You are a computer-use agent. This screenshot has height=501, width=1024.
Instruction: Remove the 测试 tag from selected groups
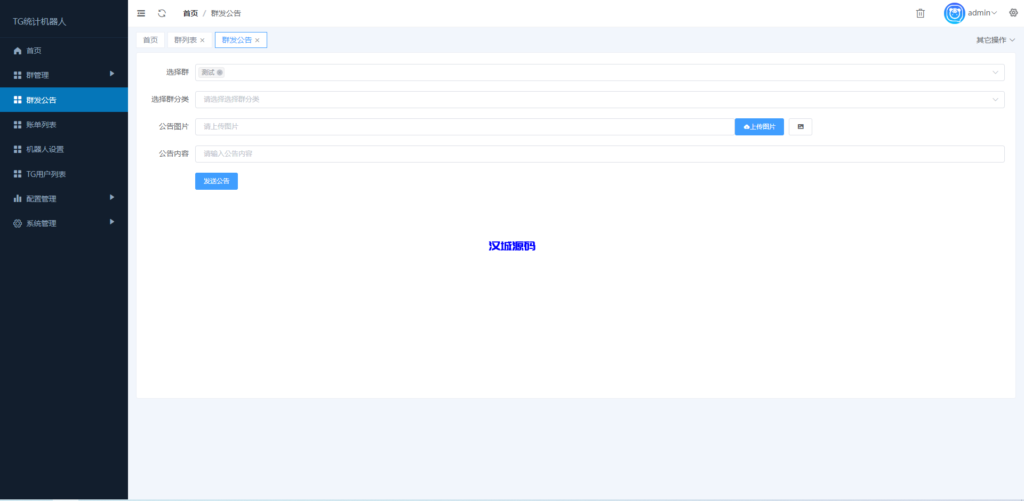tap(220, 72)
